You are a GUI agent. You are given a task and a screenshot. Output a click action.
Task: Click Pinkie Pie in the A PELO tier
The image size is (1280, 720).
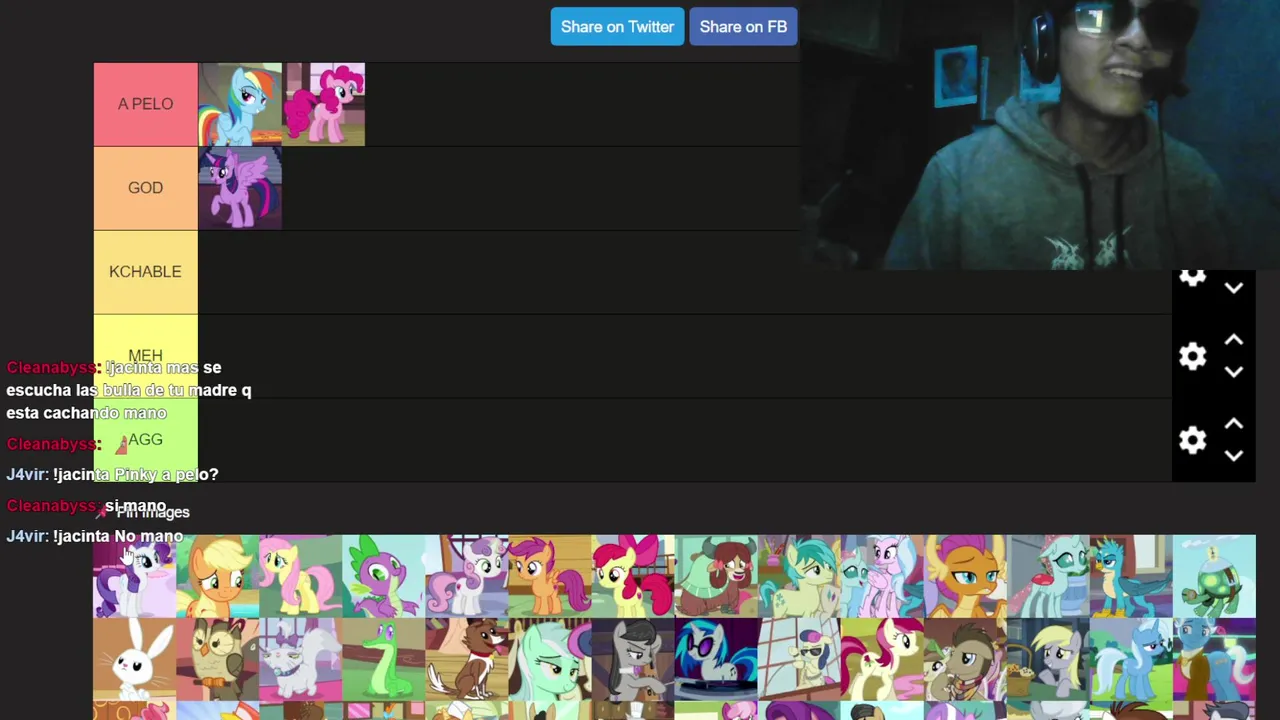(324, 104)
